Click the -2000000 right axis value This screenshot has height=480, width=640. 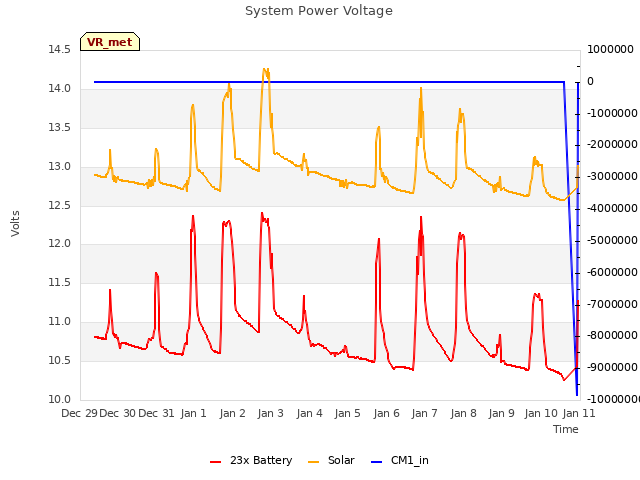click(612, 145)
